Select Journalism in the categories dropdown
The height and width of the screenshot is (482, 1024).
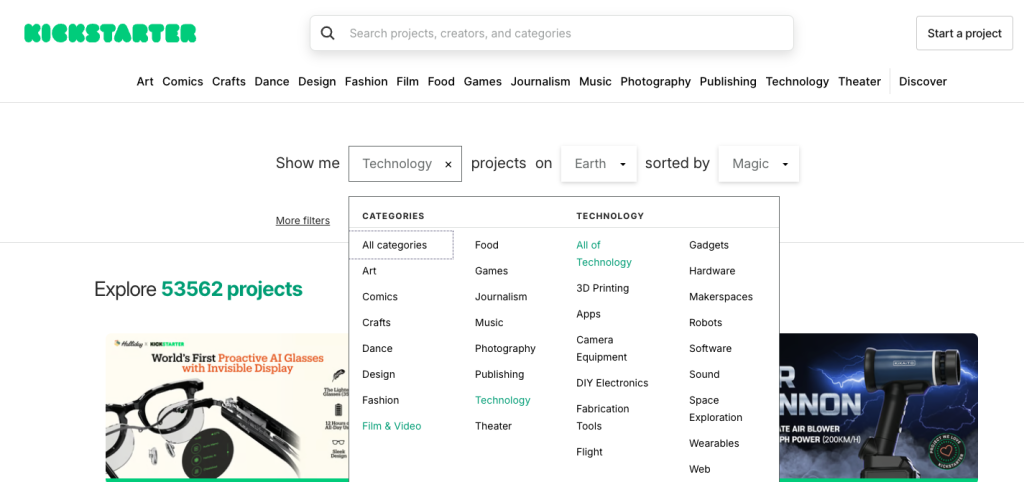tap(501, 297)
